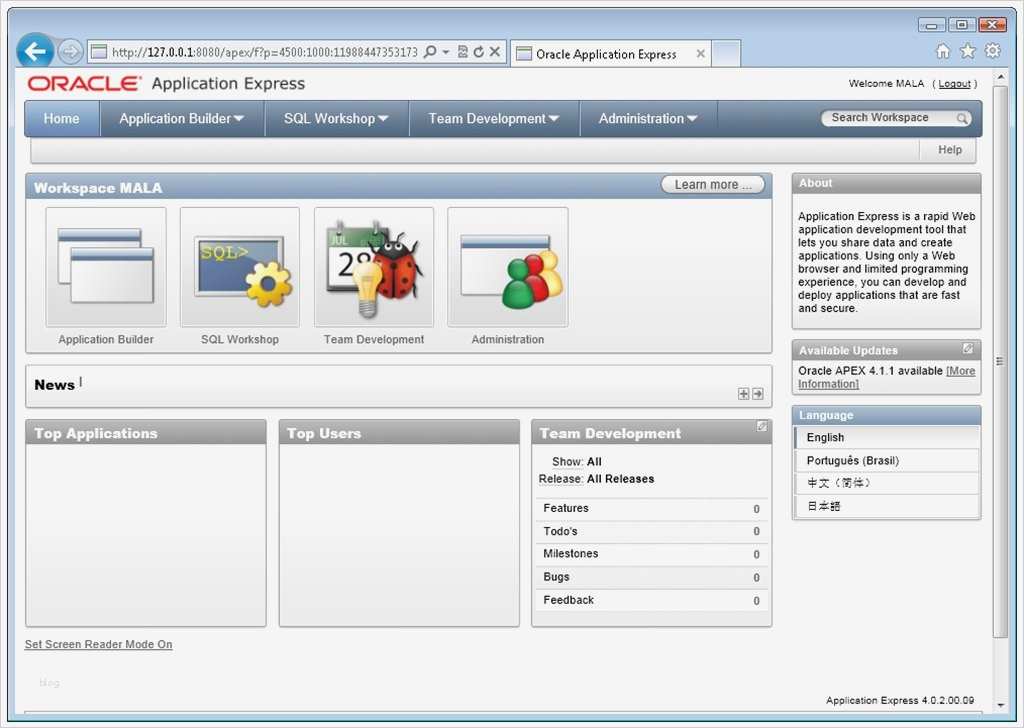The height and width of the screenshot is (728, 1024).
Task: Click the browser Back arrow button
Action: pos(35,51)
